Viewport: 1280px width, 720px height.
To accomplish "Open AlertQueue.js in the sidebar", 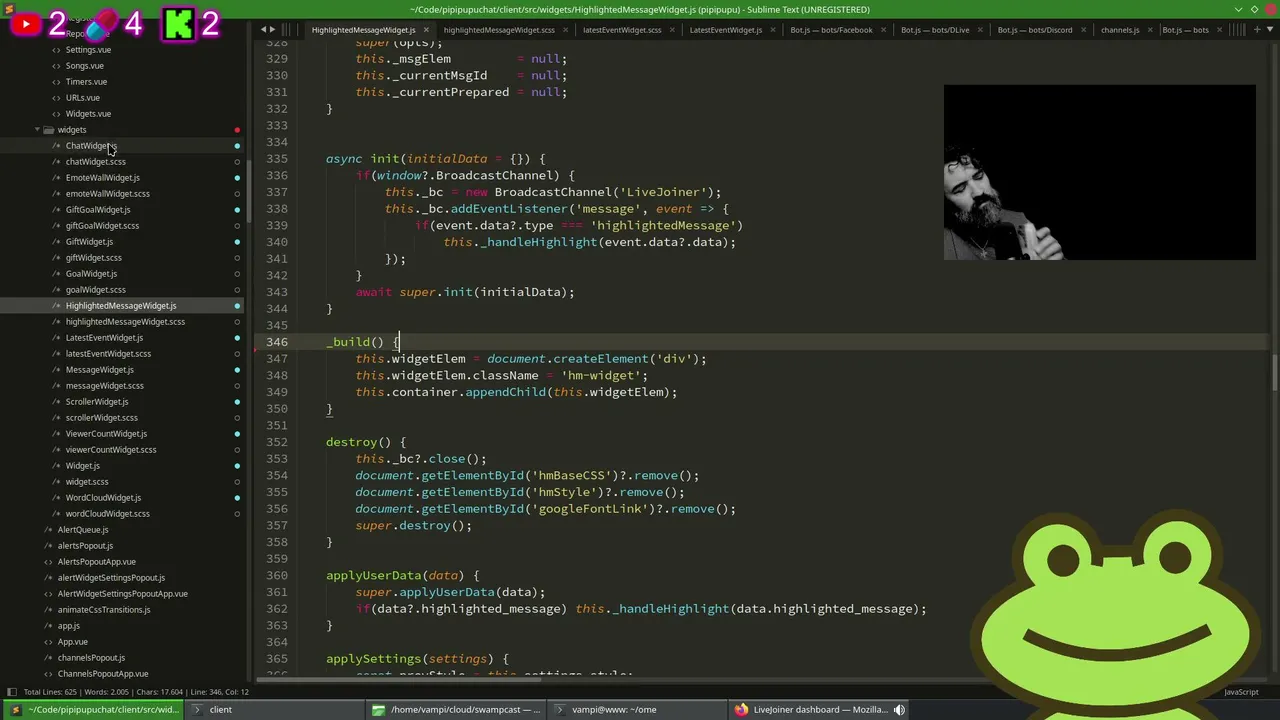I will coord(82,530).
